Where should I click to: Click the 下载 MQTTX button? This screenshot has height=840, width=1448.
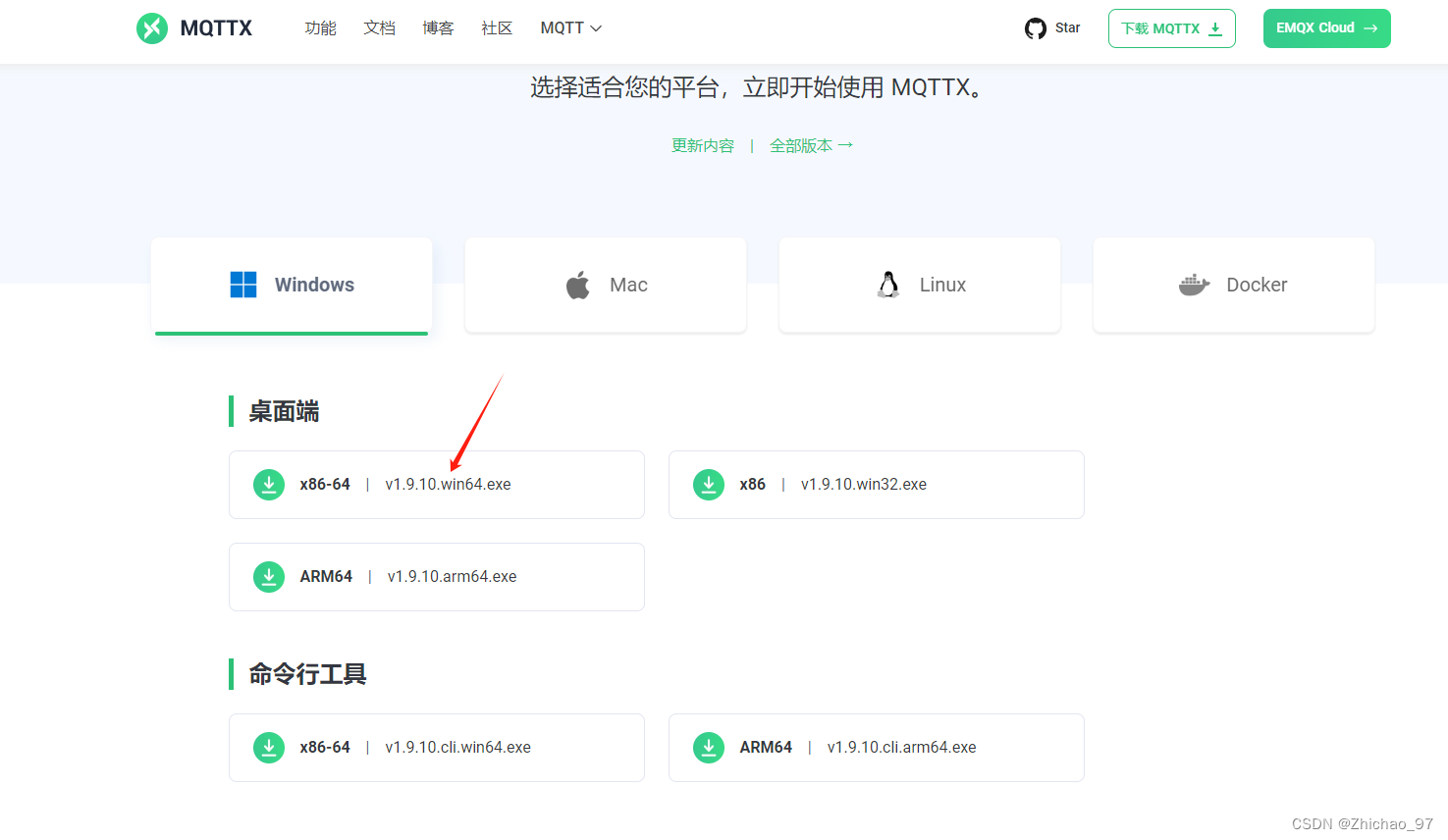point(1172,28)
